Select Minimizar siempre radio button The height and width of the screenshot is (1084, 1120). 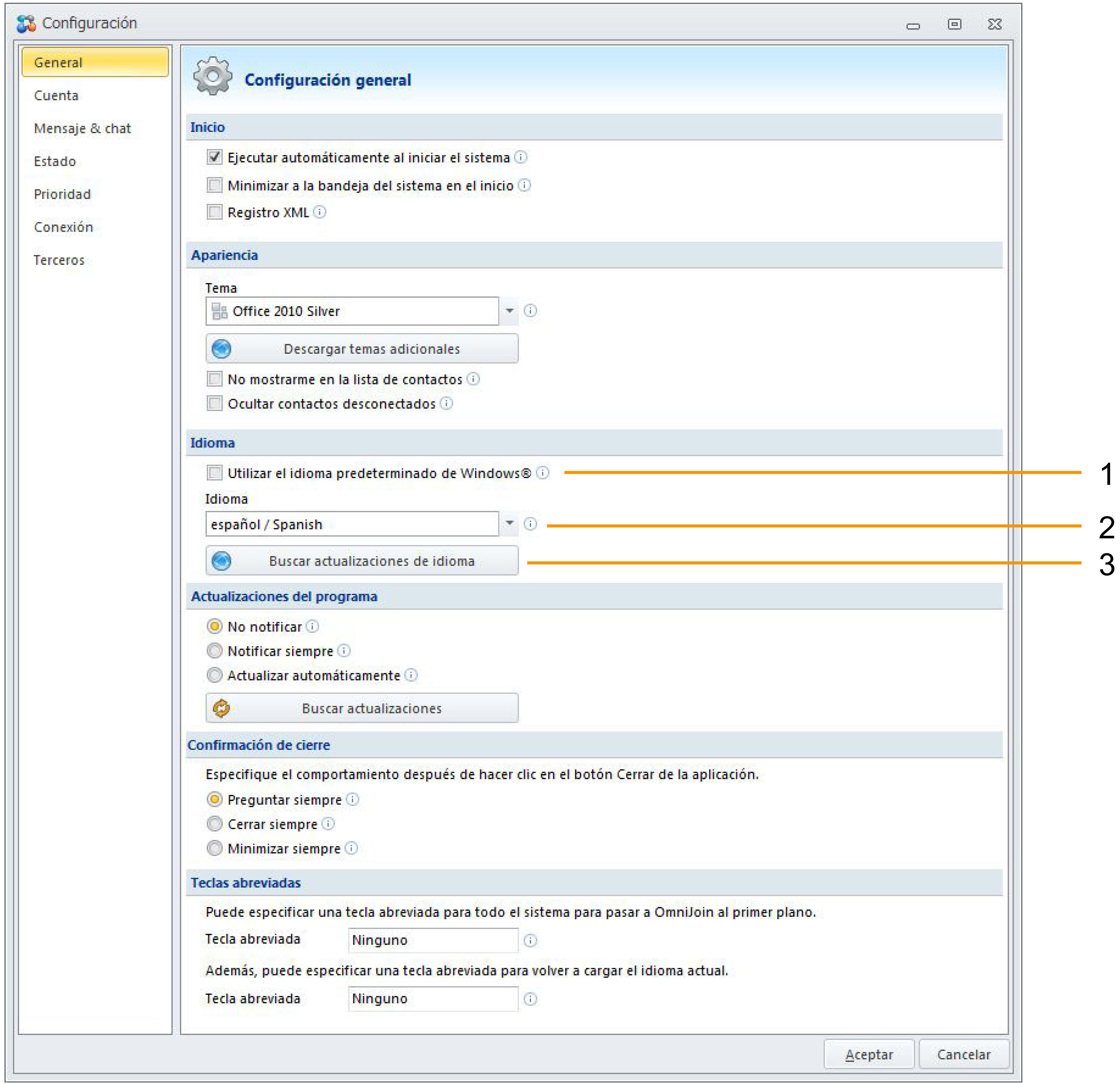tap(214, 848)
